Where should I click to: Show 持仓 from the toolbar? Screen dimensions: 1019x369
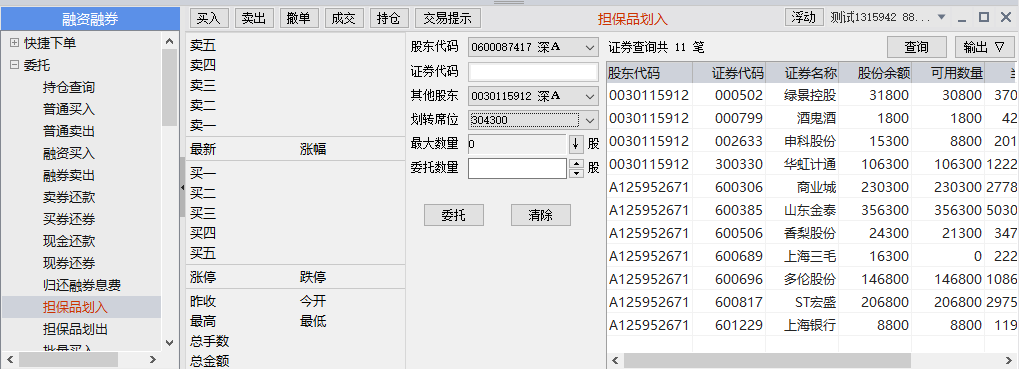pyautogui.click(x=389, y=18)
